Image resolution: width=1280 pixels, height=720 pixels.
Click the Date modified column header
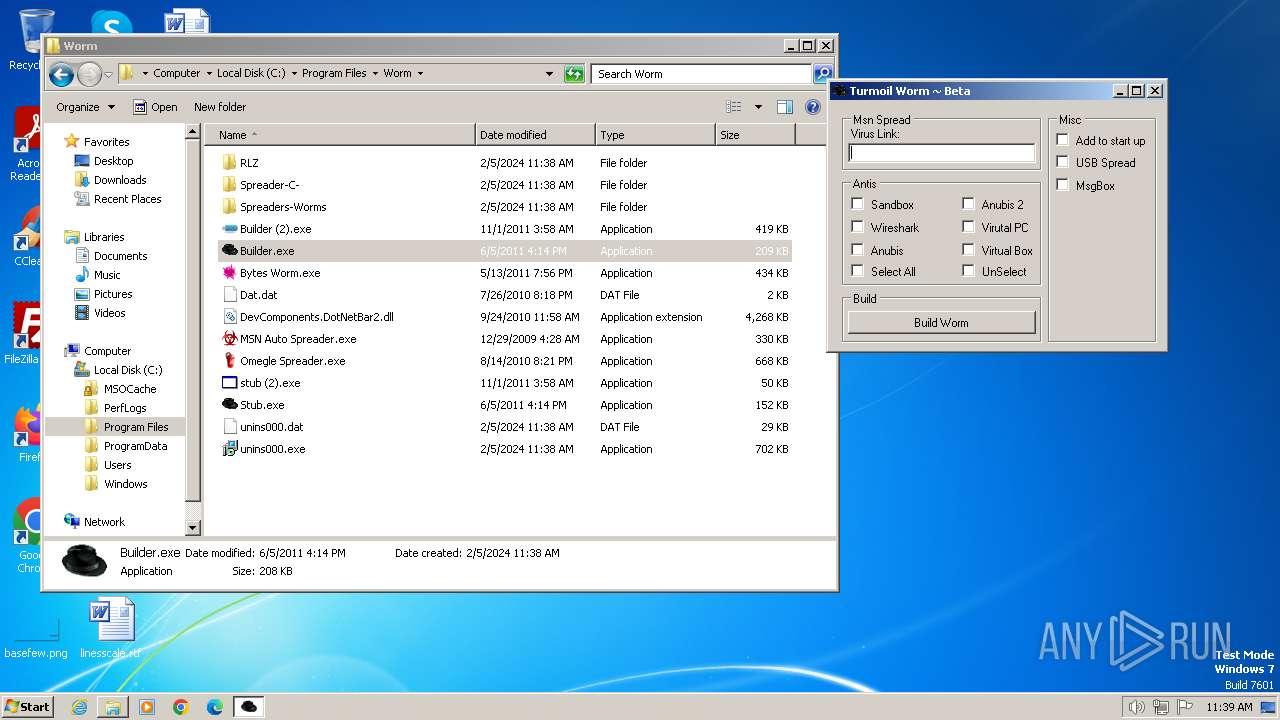(535, 135)
